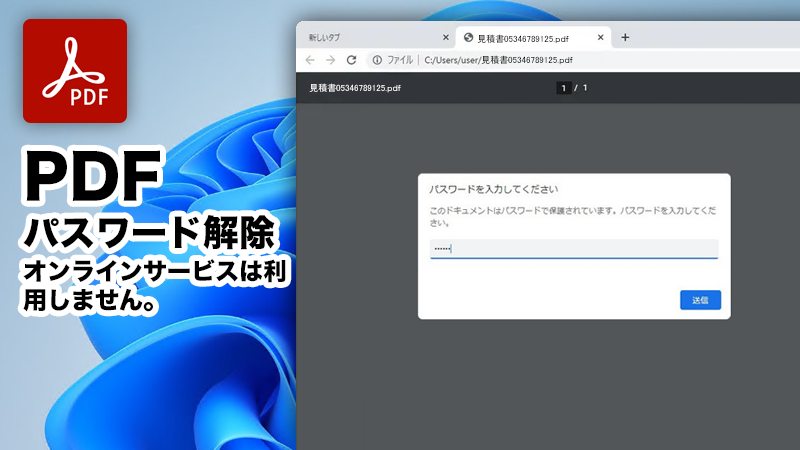This screenshot has height=450, width=800.
Task: Click the PDF viewer file name title
Action: pyautogui.click(x=355, y=88)
